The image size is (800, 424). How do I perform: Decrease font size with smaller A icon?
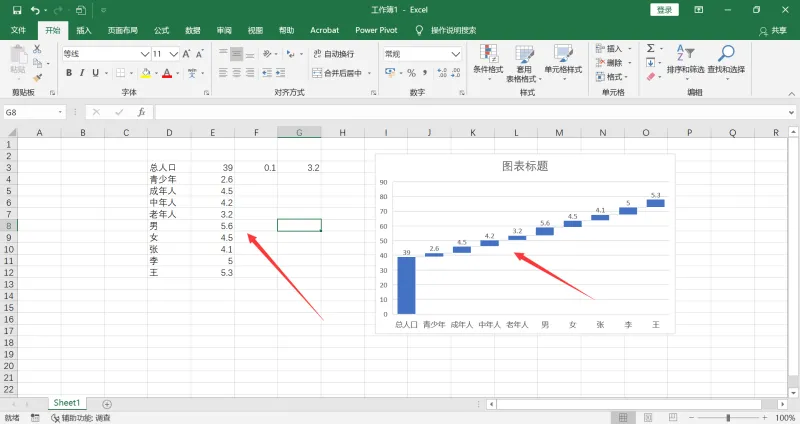point(199,54)
